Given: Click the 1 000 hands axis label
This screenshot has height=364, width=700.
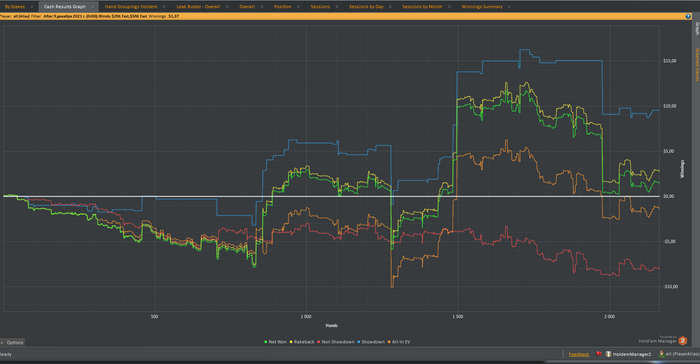Looking at the screenshot, I should 306,317.
